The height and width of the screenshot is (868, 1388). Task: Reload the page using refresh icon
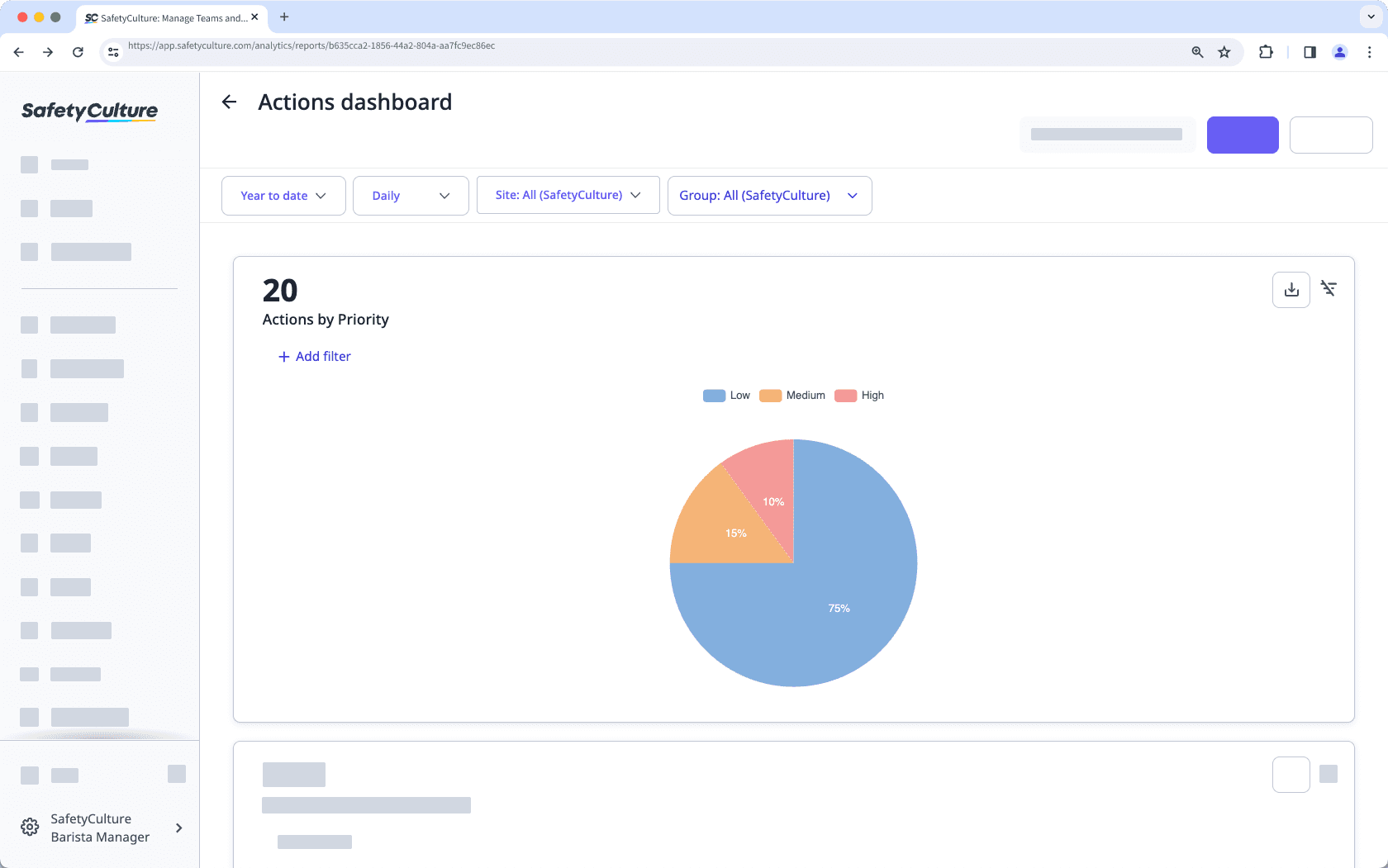click(78, 51)
